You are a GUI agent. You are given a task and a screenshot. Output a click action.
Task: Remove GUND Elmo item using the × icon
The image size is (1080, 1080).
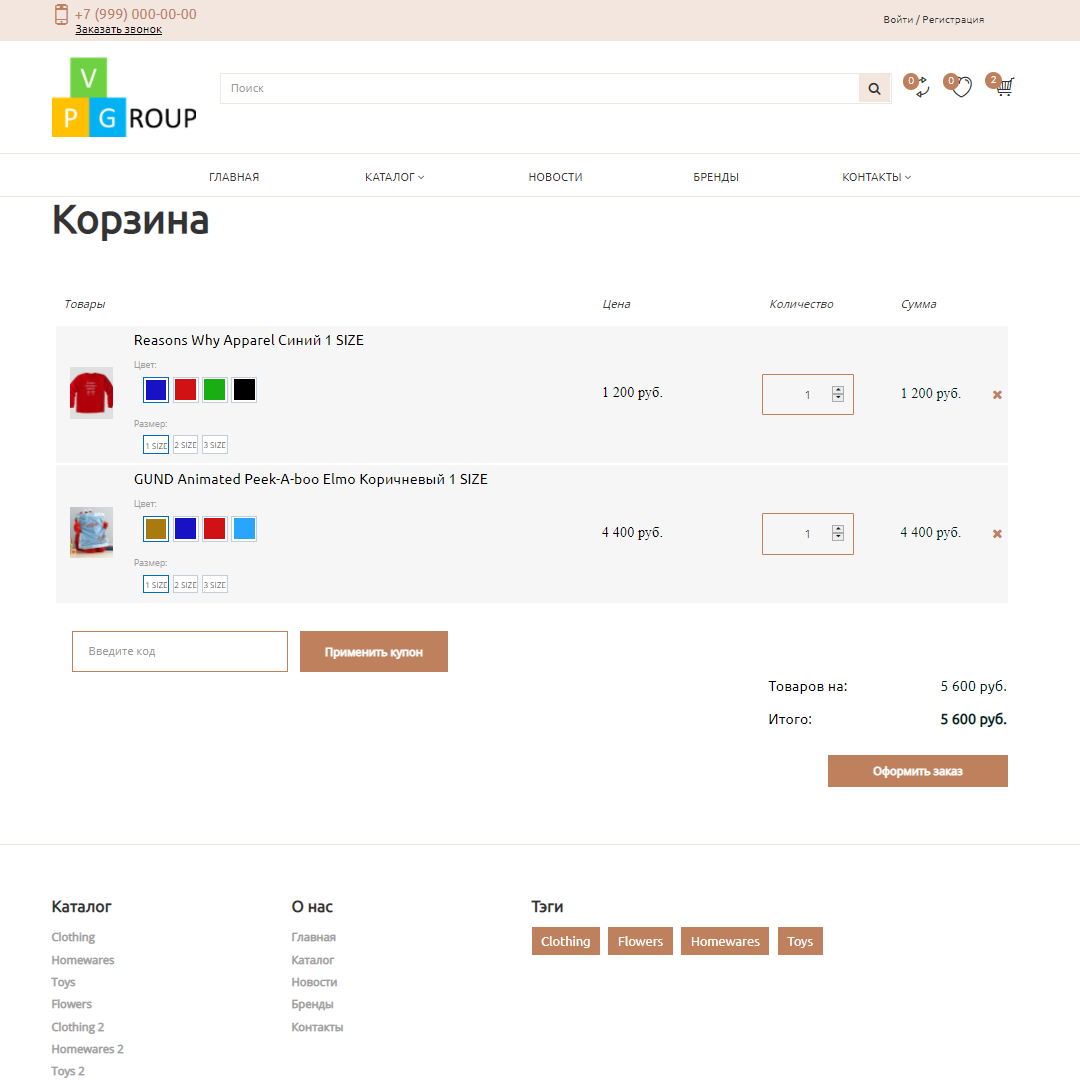(x=997, y=533)
